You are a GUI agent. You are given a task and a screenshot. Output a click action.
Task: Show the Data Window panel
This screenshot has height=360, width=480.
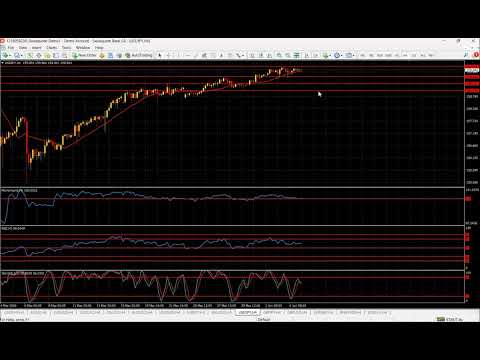[38, 55]
